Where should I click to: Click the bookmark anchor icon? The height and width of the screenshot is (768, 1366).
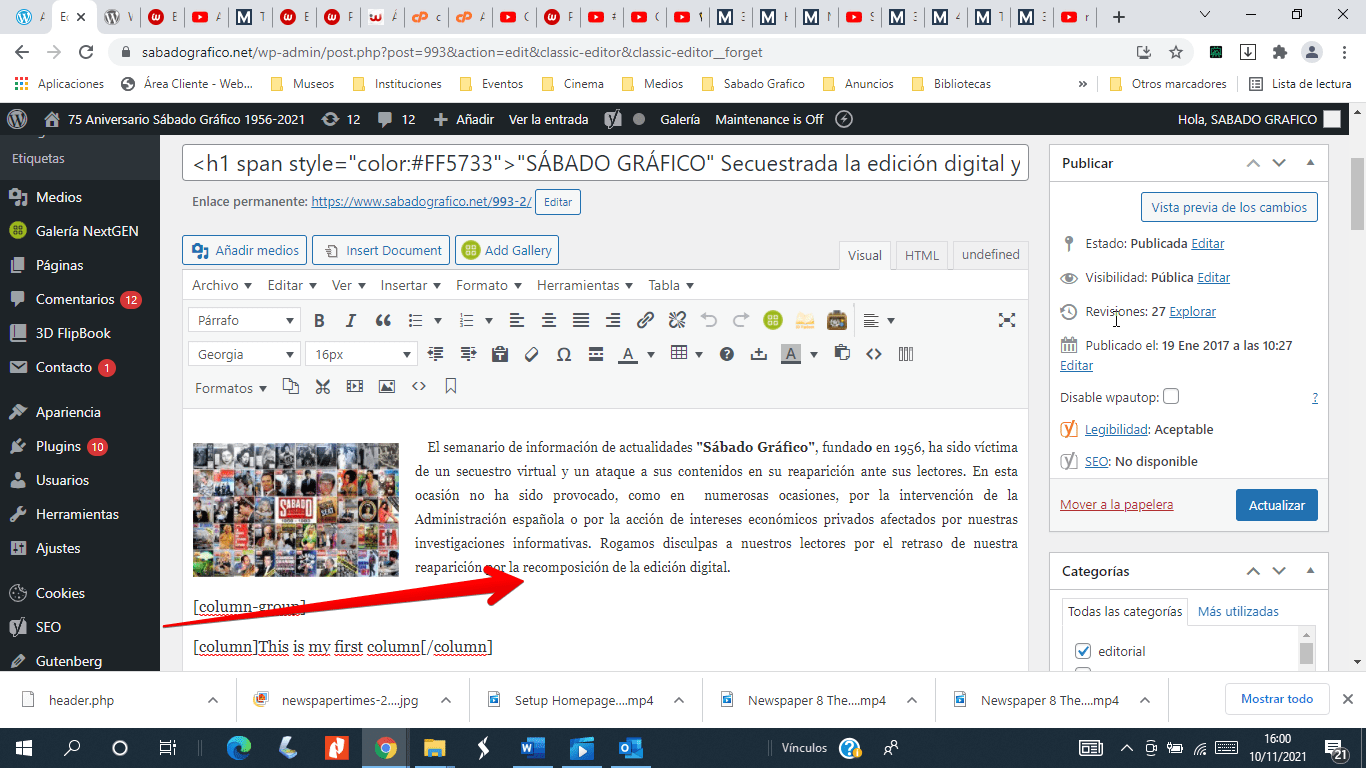(x=451, y=387)
